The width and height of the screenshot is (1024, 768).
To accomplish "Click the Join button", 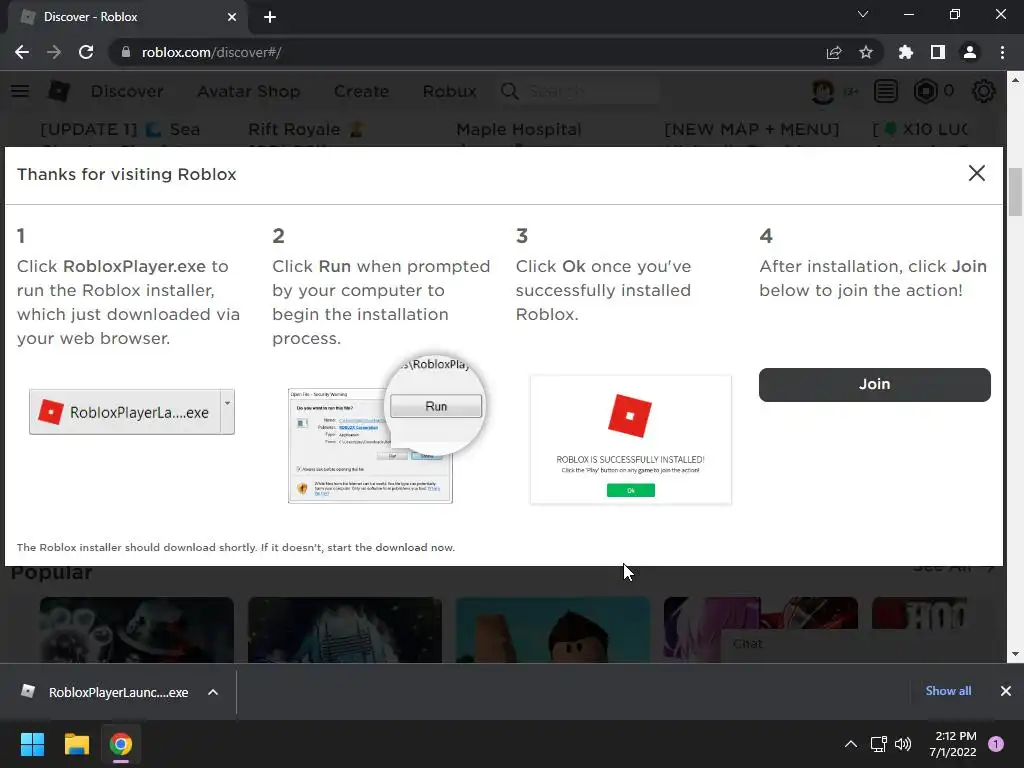I will (874, 384).
